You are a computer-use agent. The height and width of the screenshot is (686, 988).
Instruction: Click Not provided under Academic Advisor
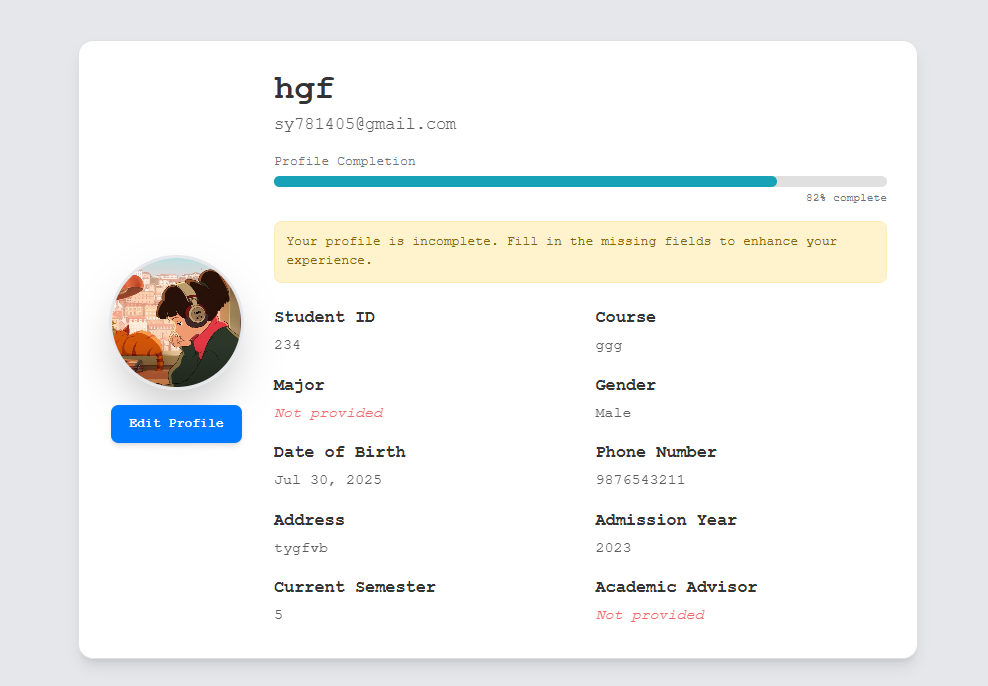(650, 615)
